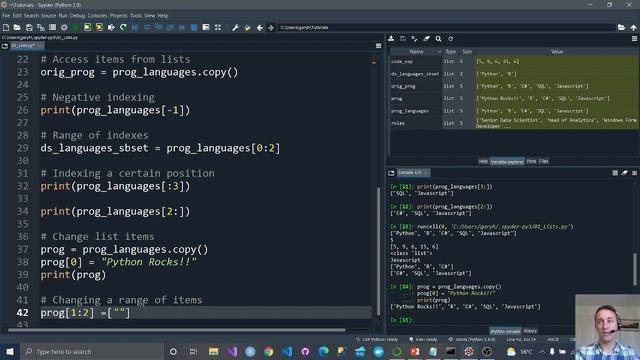Switch to the History tab
Viewport: 640px width, 360px height.
530,331
